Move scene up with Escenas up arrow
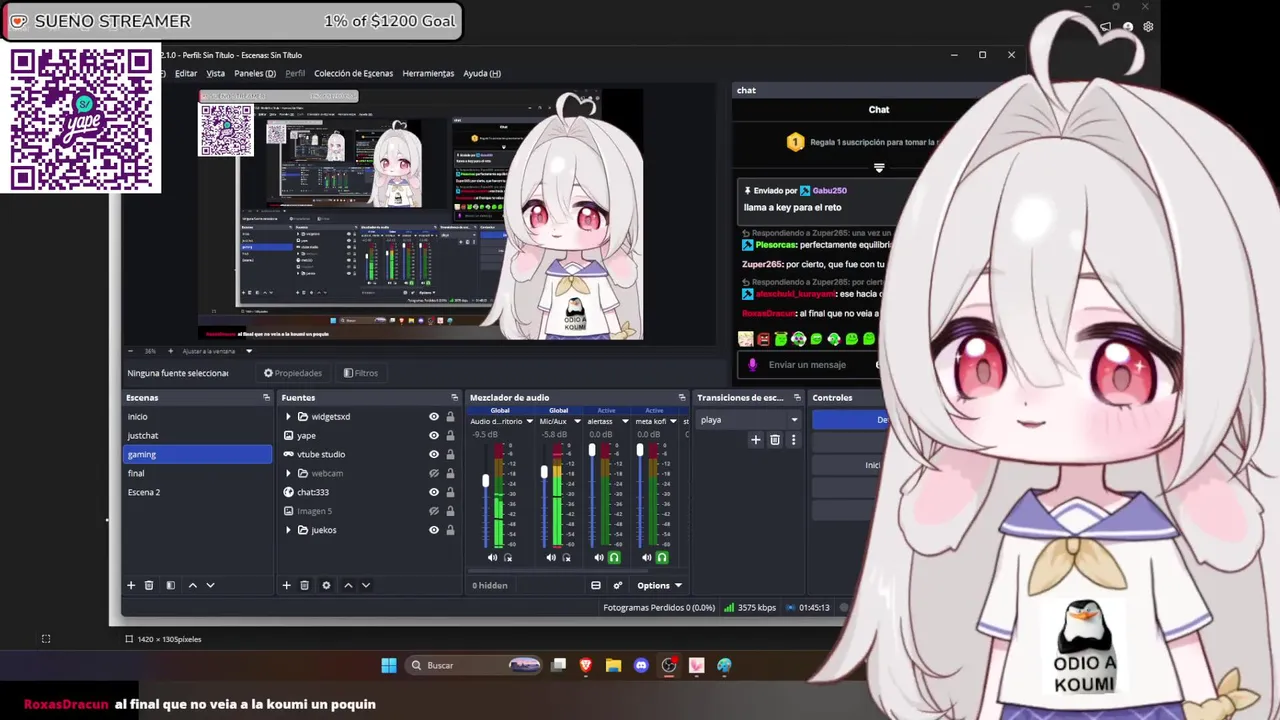 192,585
